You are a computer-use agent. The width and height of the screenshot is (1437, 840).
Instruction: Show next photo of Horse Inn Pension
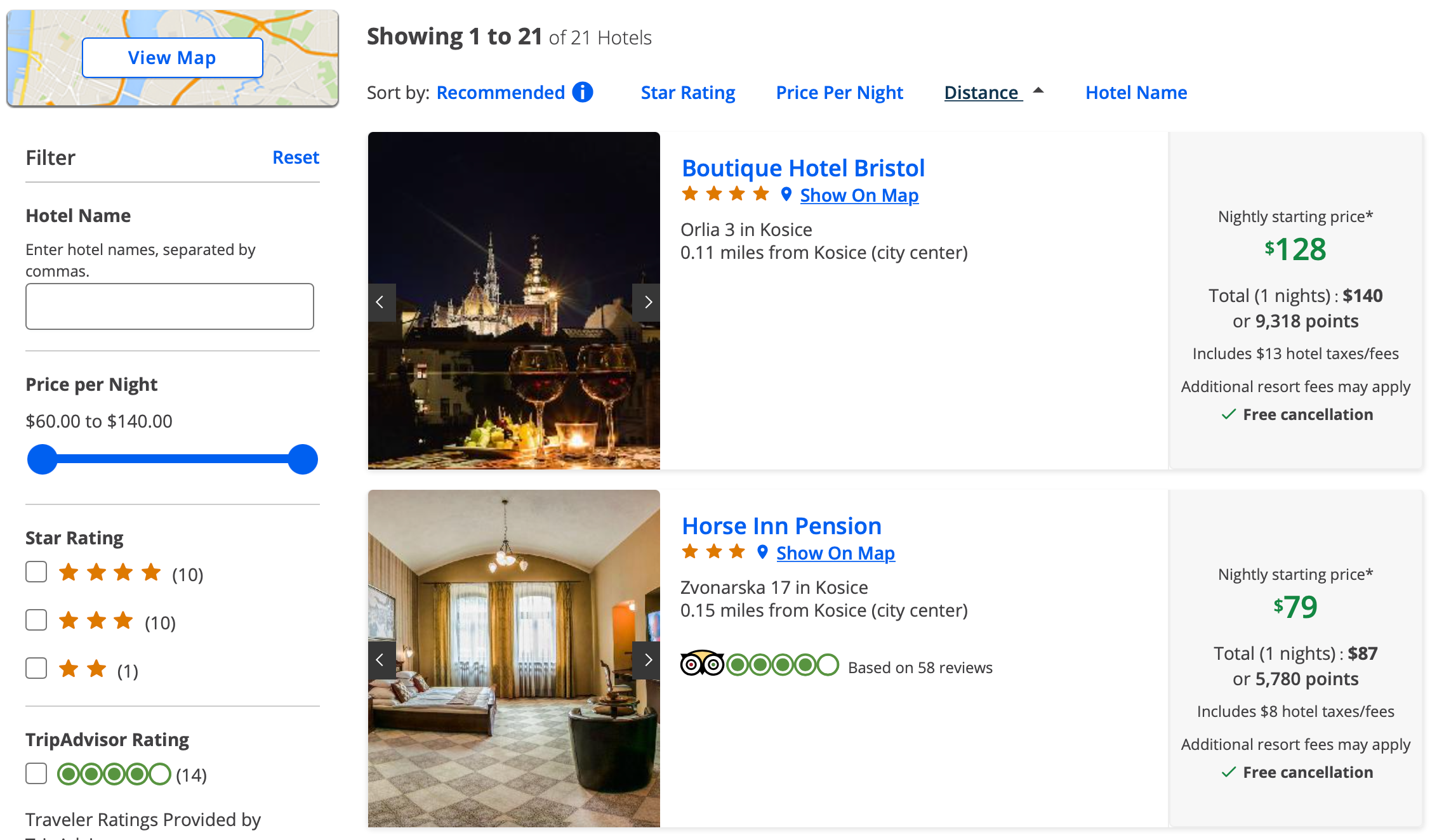[x=647, y=660]
